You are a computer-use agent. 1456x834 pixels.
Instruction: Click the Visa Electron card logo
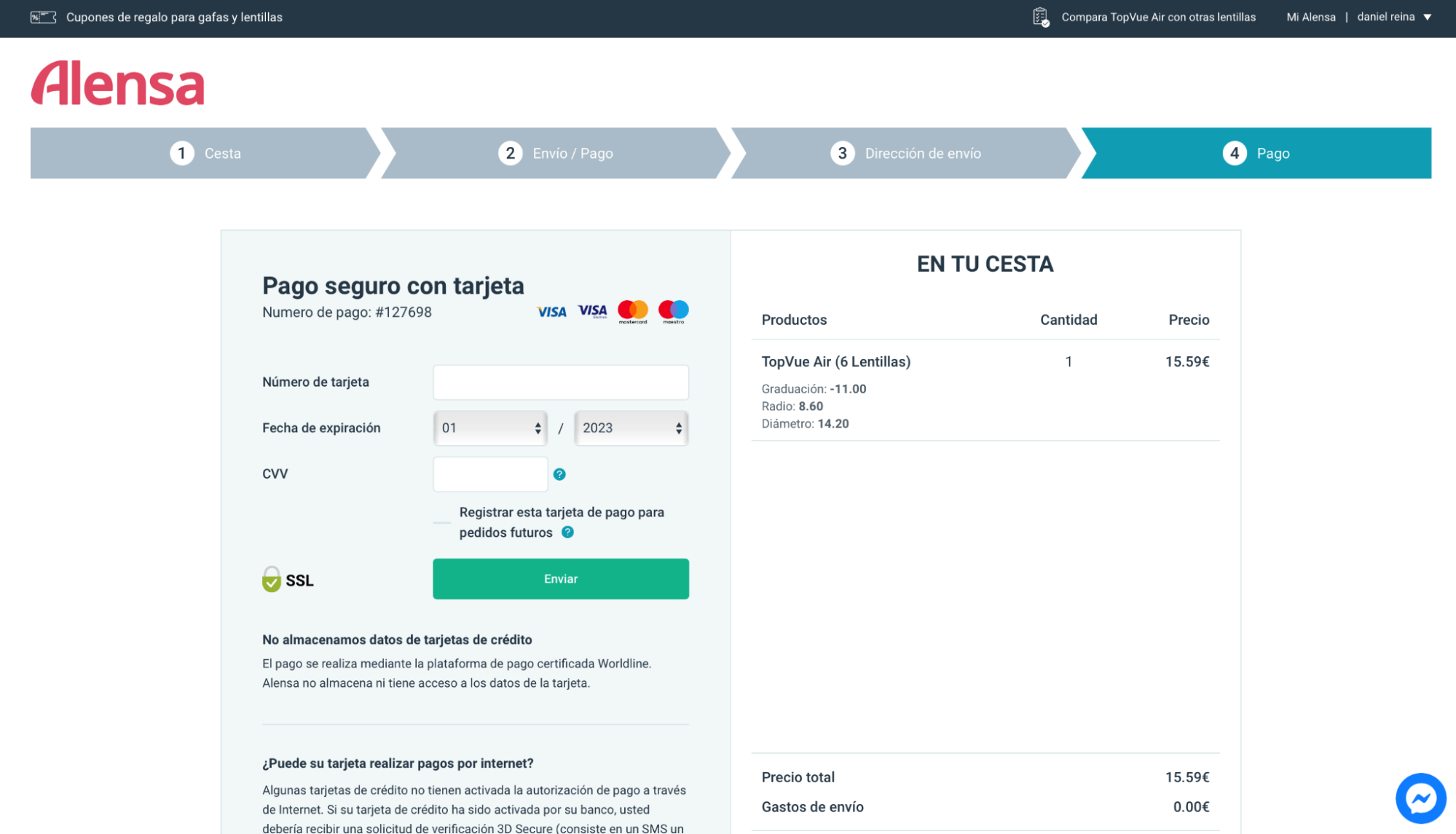[592, 311]
